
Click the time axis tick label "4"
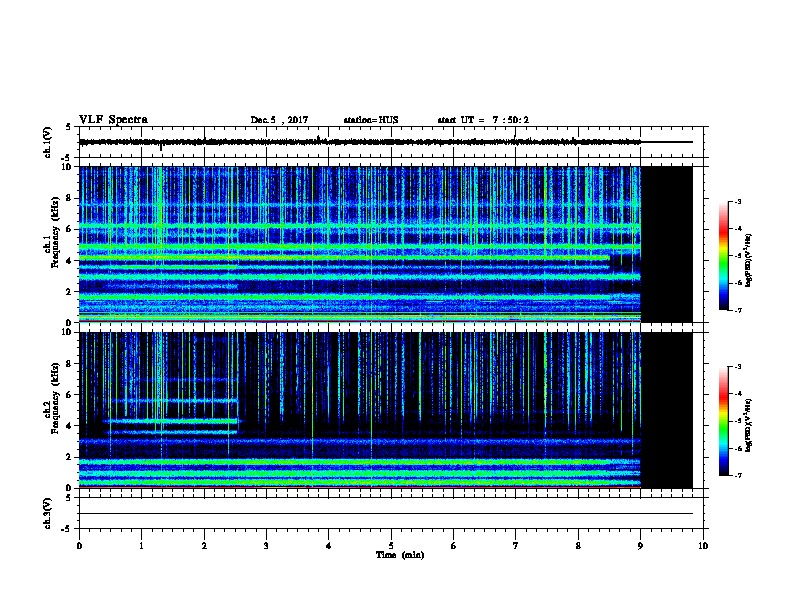click(x=329, y=545)
